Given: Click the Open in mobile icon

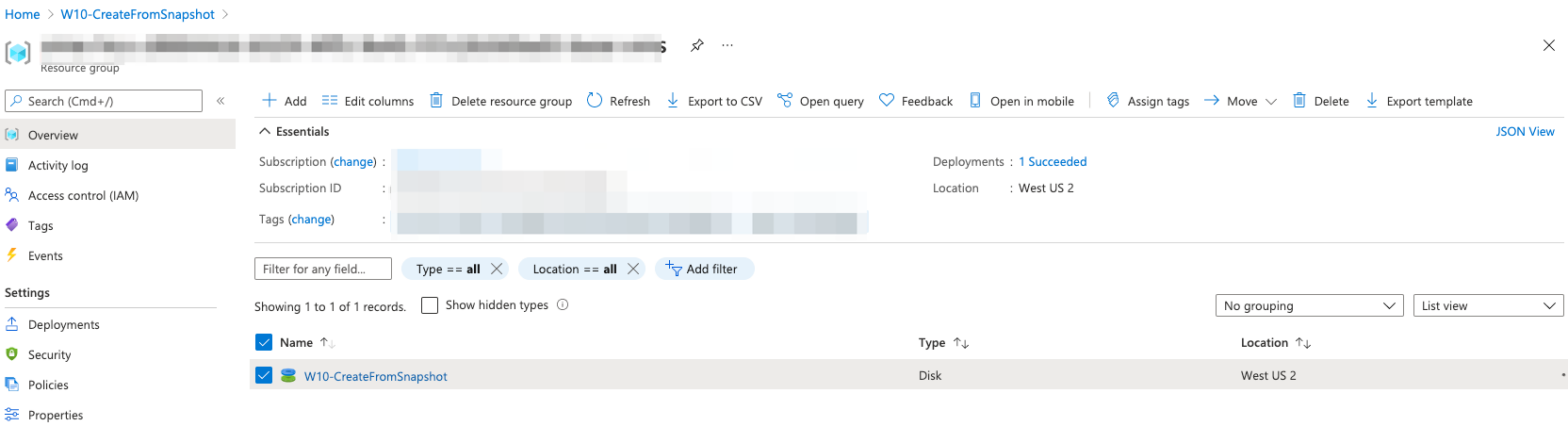Looking at the screenshot, I should (x=975, y=101).
